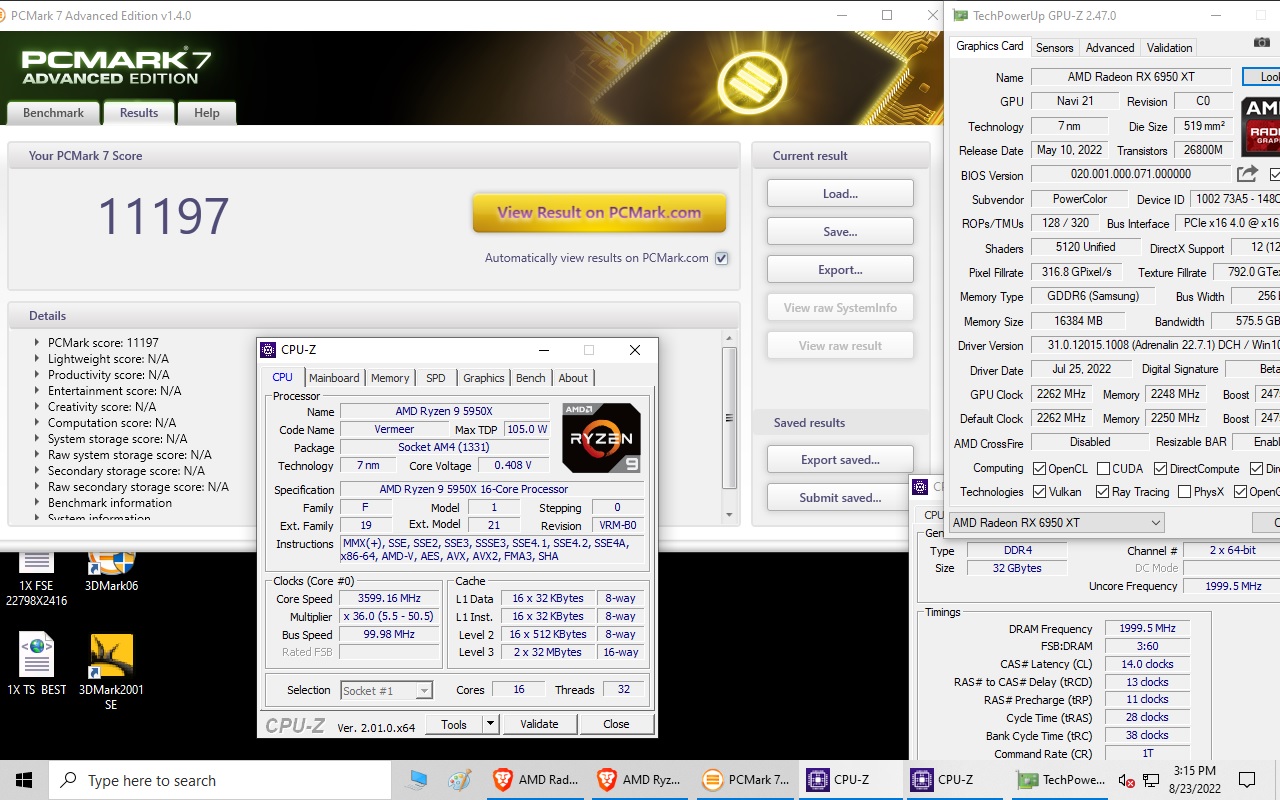The image size is (1280, 800).
Task: Switch to the PCMark 7 taskbar item
Action: pos(744,780)
